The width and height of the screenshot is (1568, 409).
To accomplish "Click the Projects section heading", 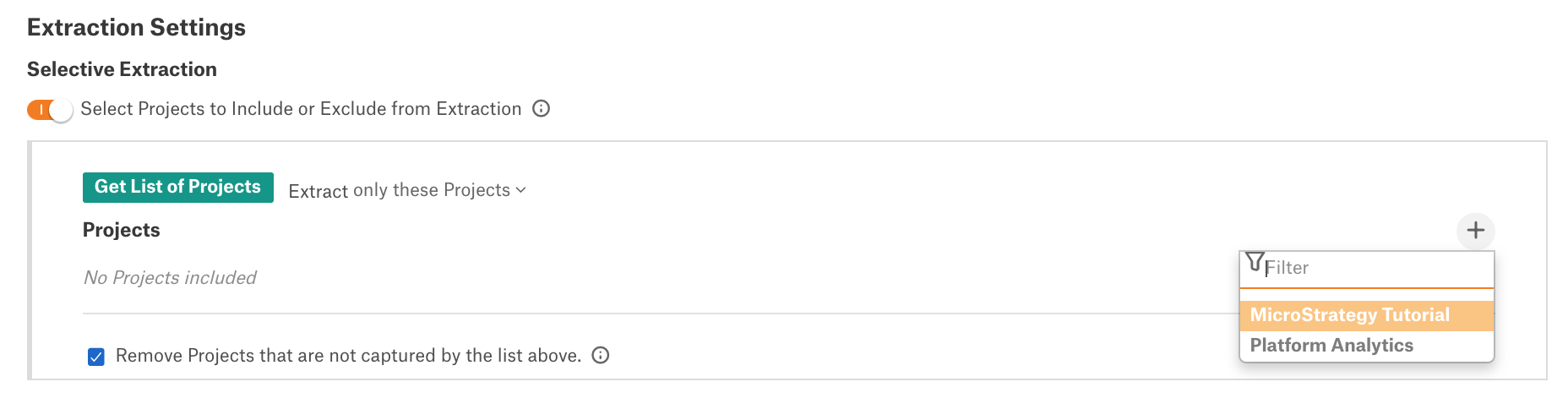I will point(122,230).
